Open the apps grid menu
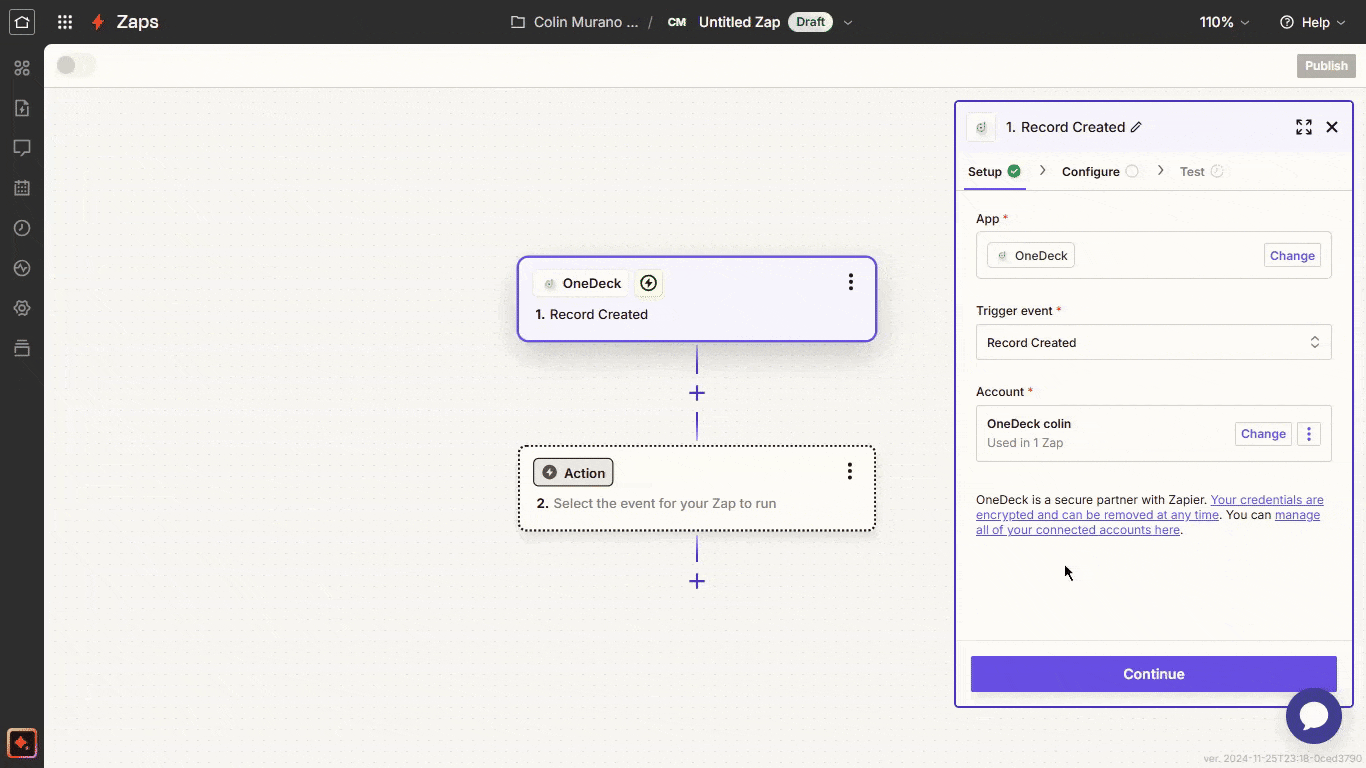 point(65,22)
